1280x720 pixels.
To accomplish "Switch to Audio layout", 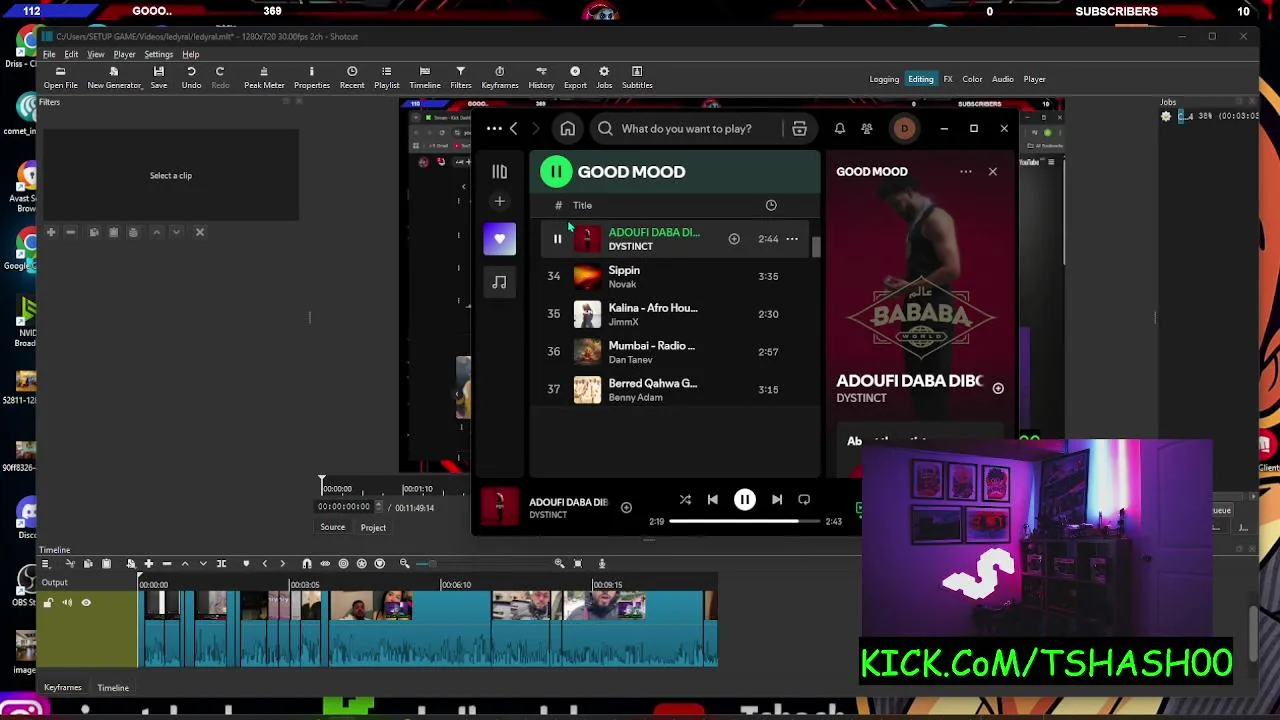I will pos(1002,79).
